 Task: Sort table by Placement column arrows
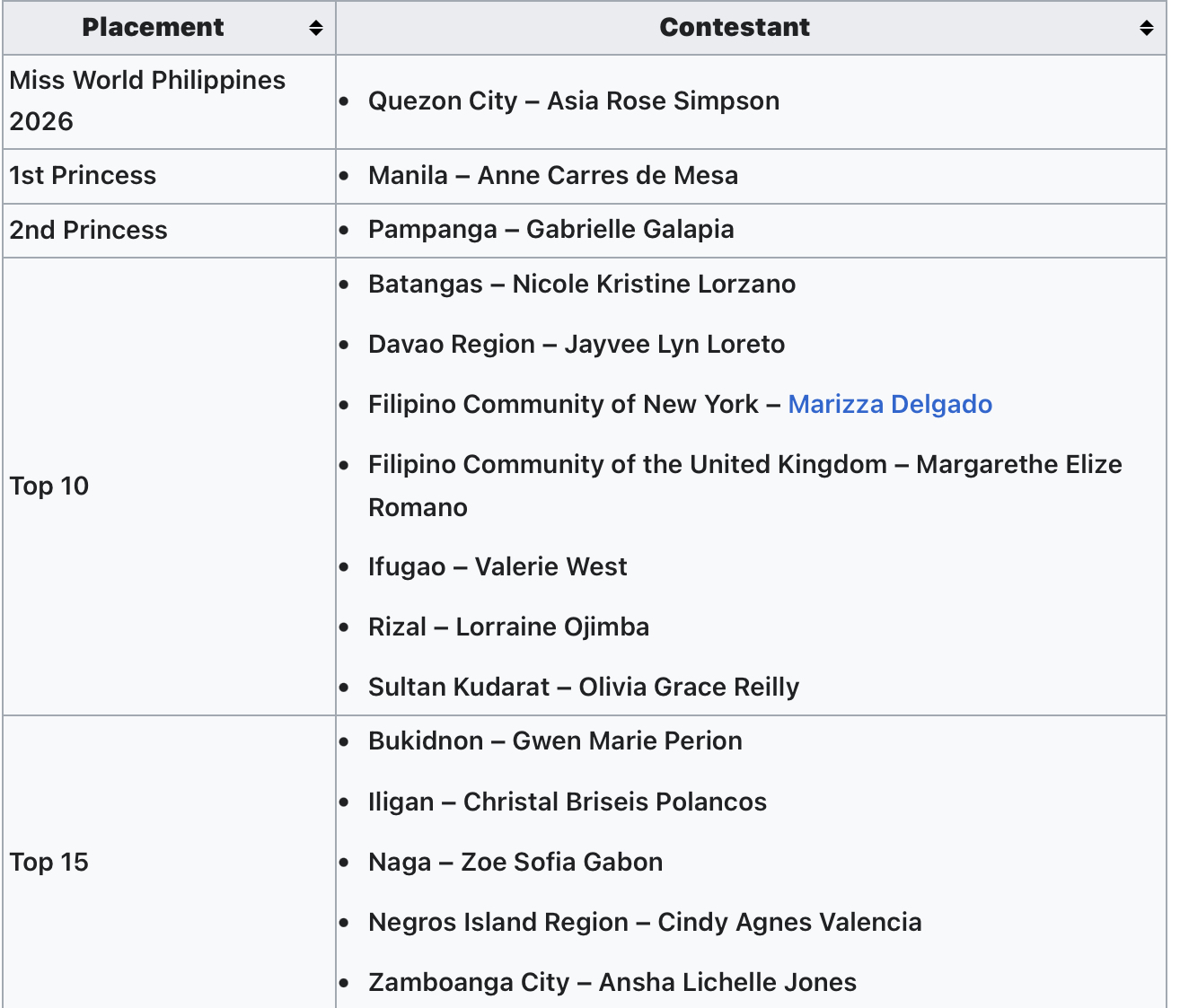click(316, 28)
